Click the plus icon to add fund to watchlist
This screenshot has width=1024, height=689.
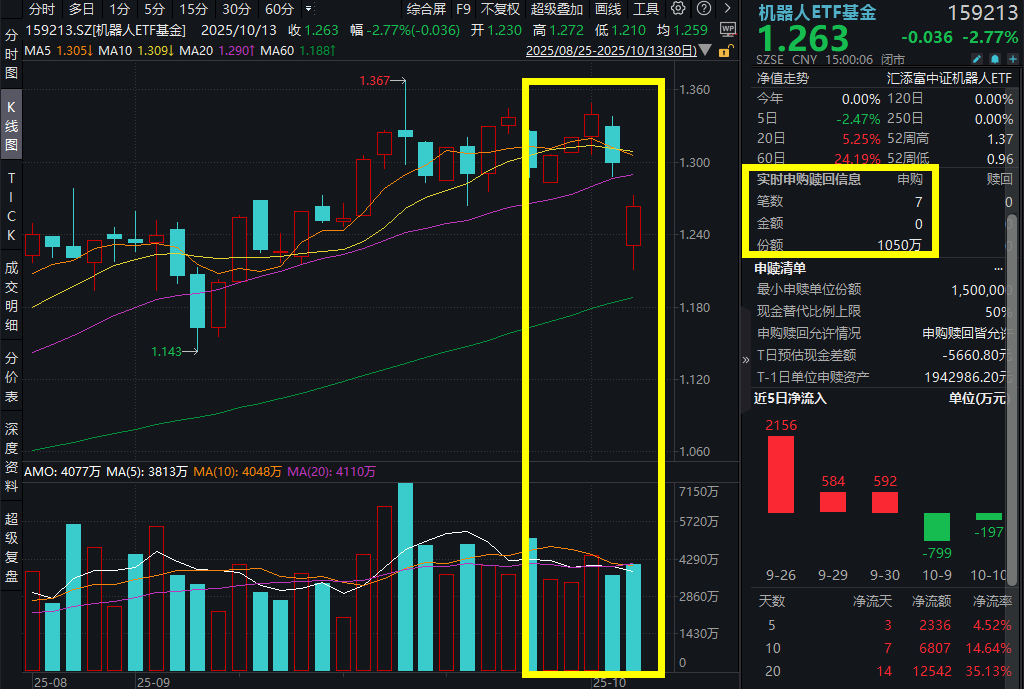point(1012,58)
